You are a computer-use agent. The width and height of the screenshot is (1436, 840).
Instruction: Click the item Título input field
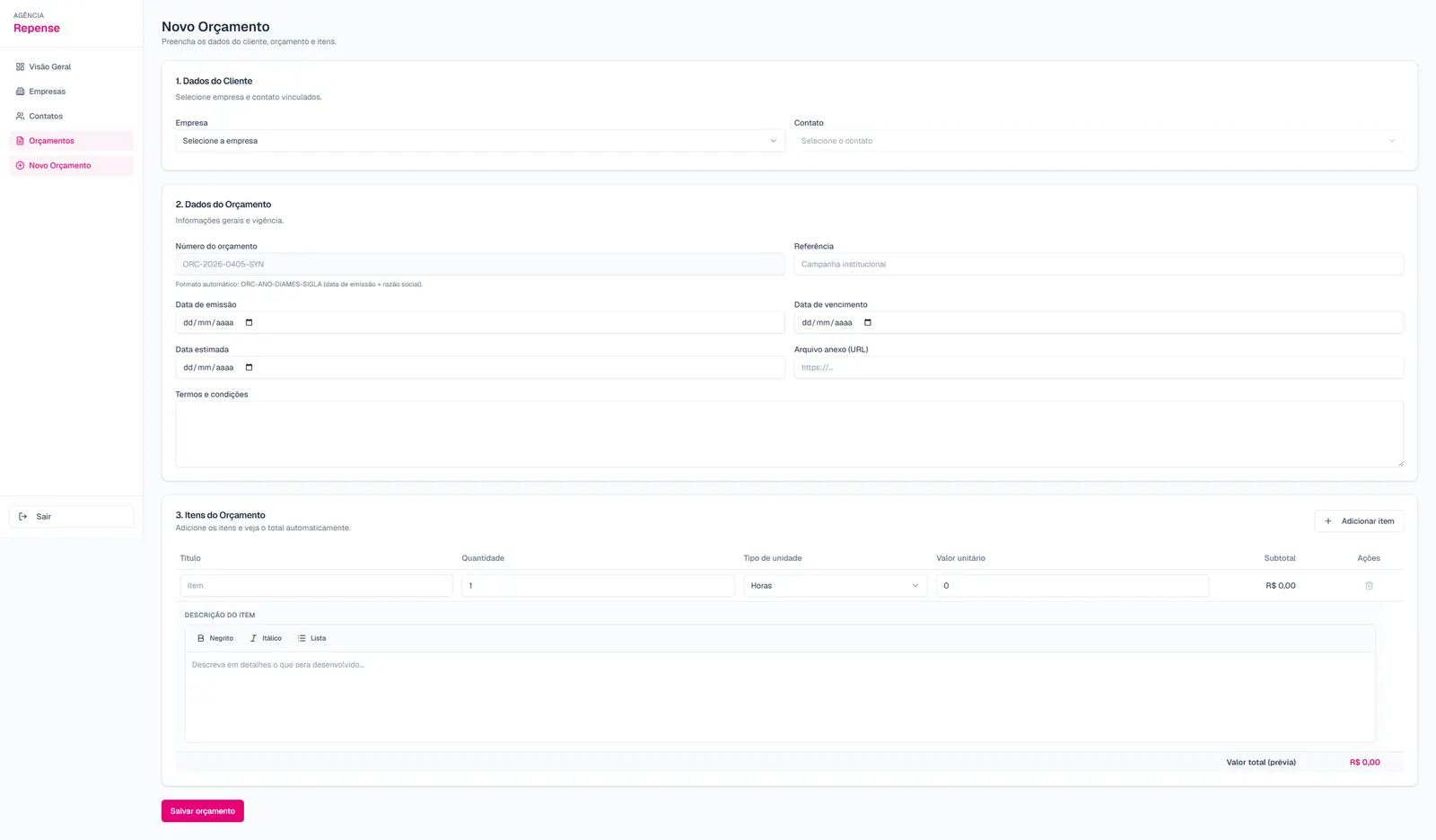(x=316, y=585)
